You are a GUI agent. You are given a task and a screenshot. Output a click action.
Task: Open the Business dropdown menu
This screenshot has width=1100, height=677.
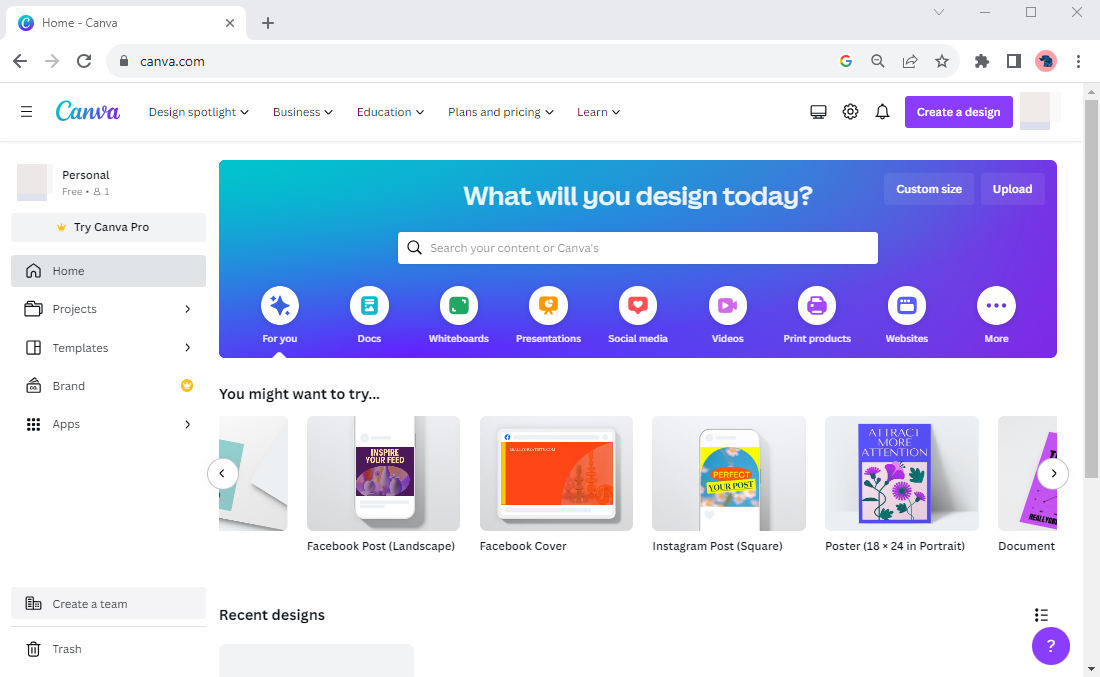tap(302, 112)
